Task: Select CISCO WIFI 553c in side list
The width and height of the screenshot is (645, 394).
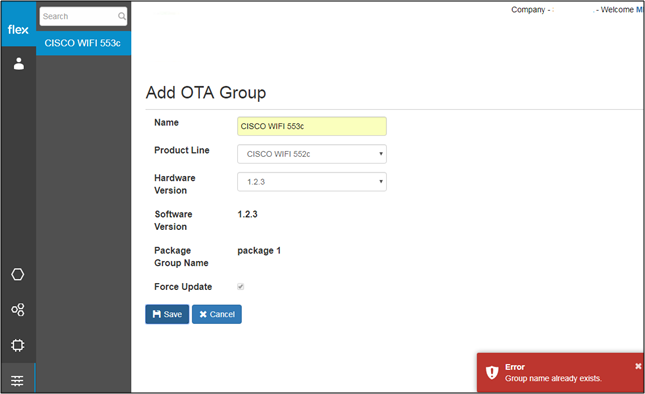Action: pos(84,43)
